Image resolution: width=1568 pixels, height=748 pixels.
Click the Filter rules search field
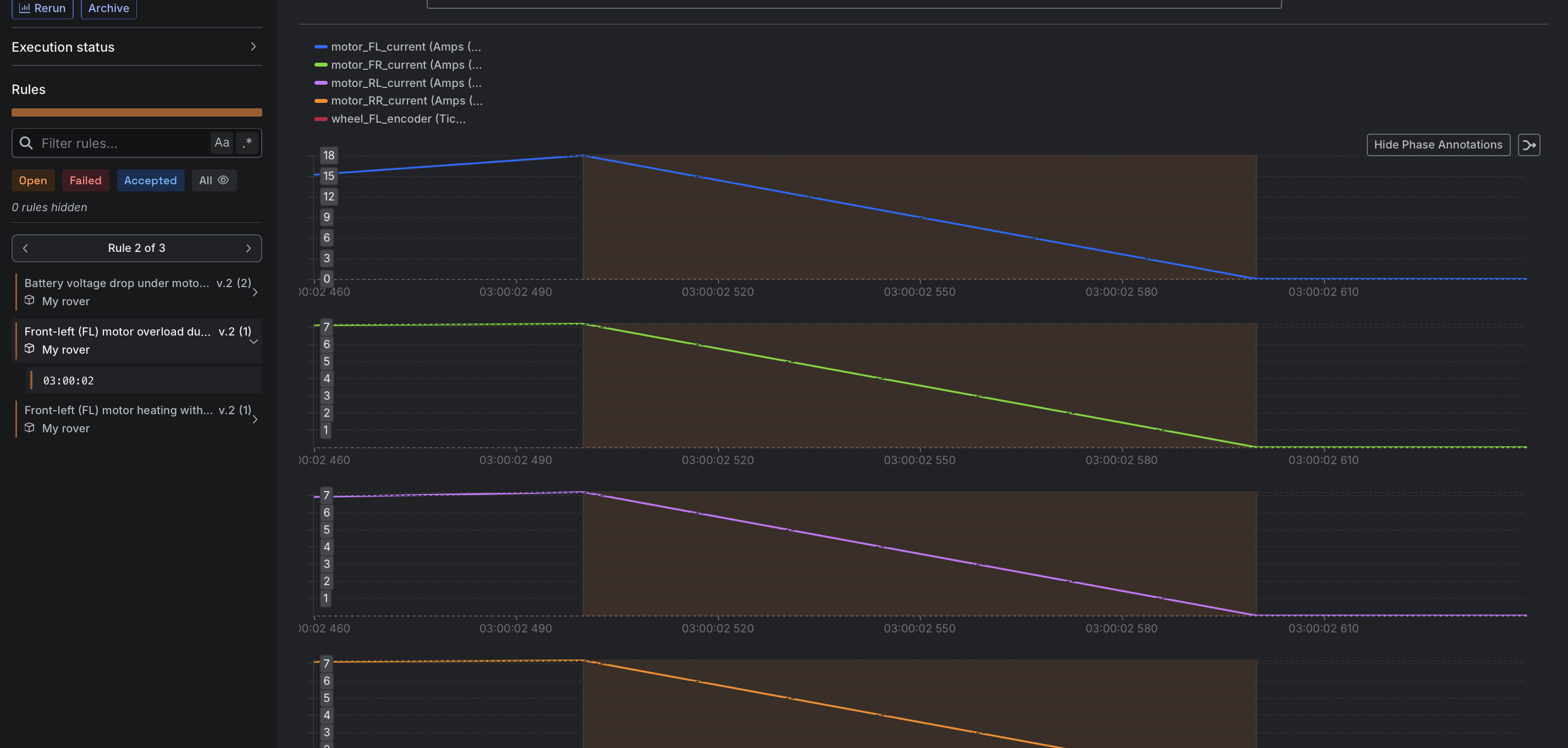coord(136,143)
